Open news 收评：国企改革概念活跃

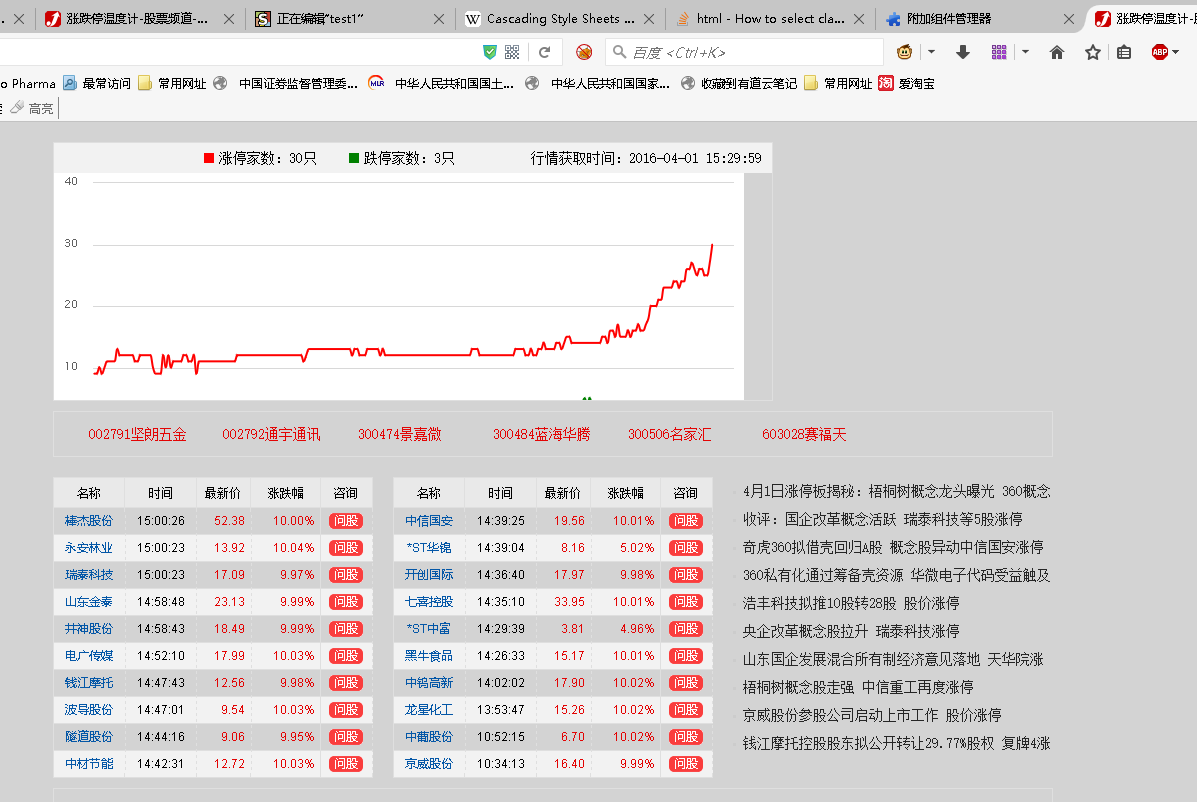[882, 519]
